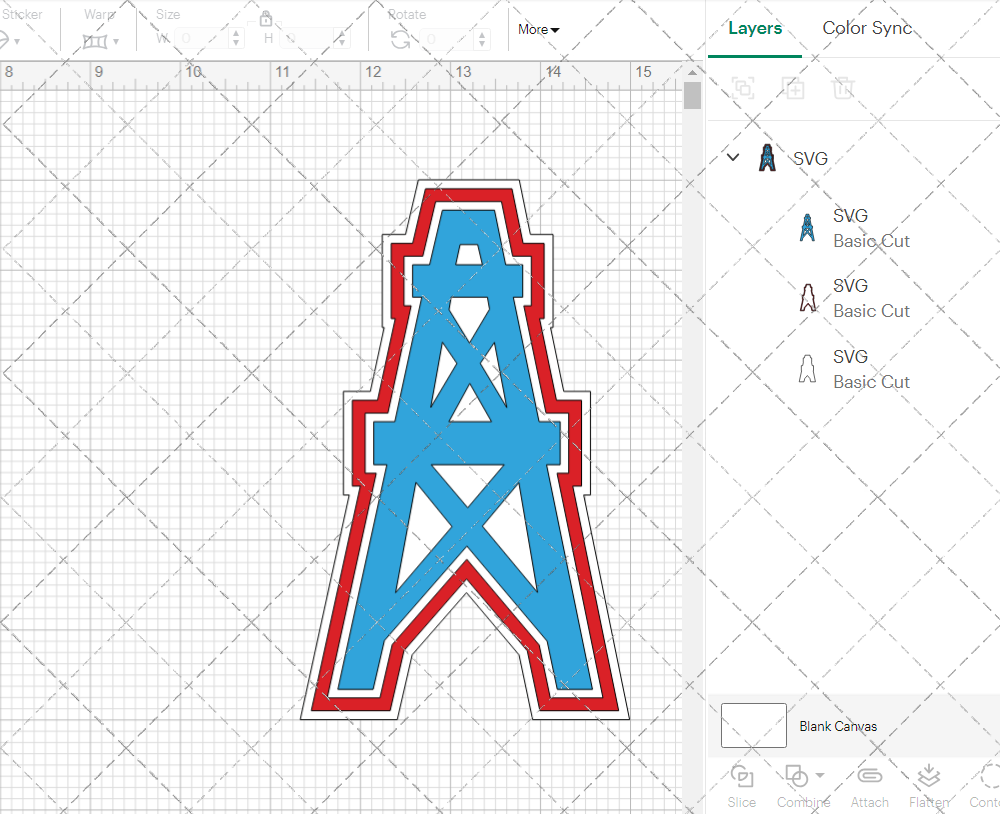Switch to the Layers tab
Viewport: 1000px width, 814px height.
coord(755,28)
